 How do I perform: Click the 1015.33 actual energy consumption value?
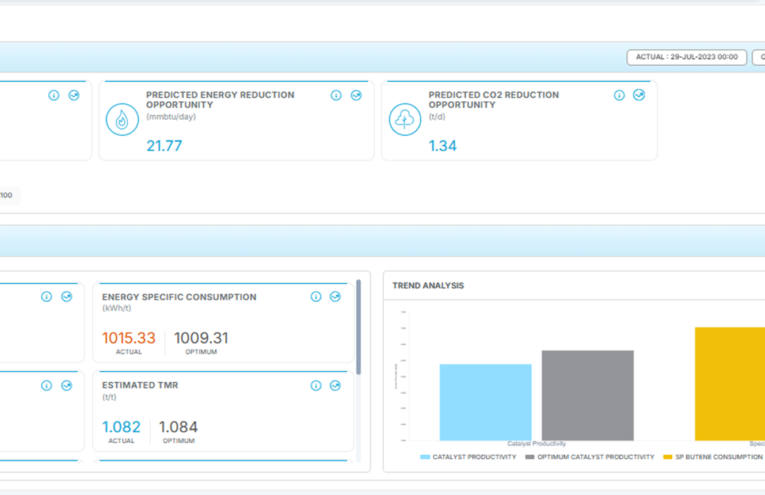click(x=129, y=338)
